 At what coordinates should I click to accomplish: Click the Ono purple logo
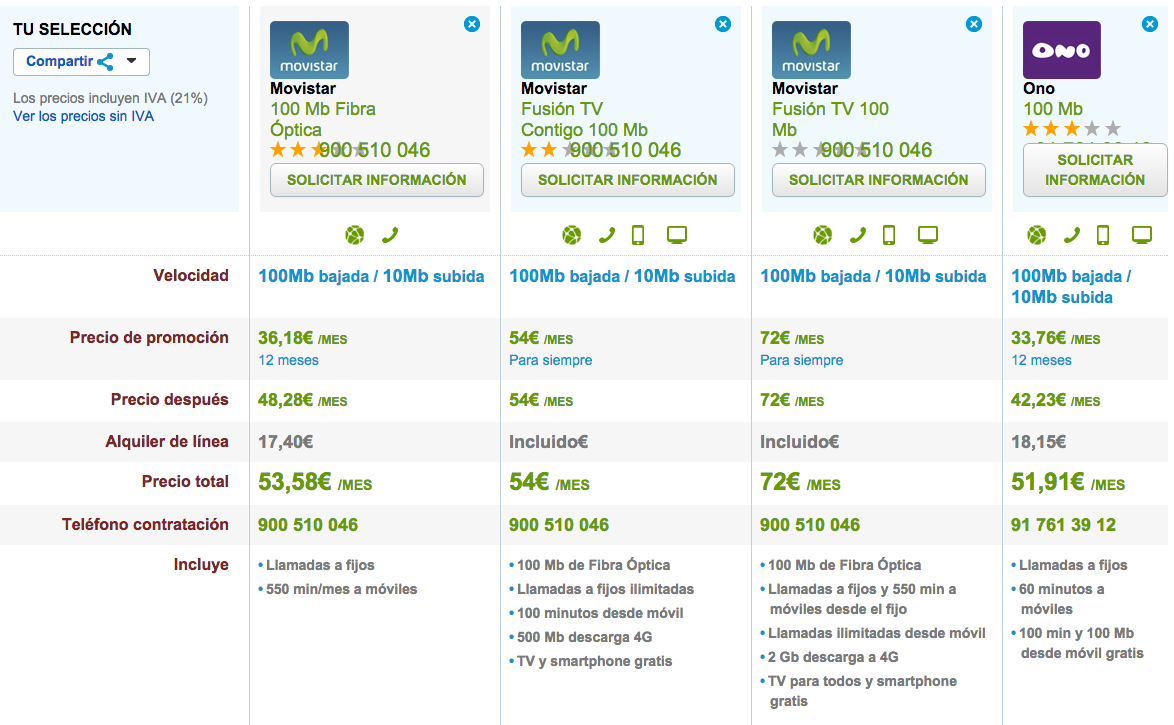(1062, 49)
